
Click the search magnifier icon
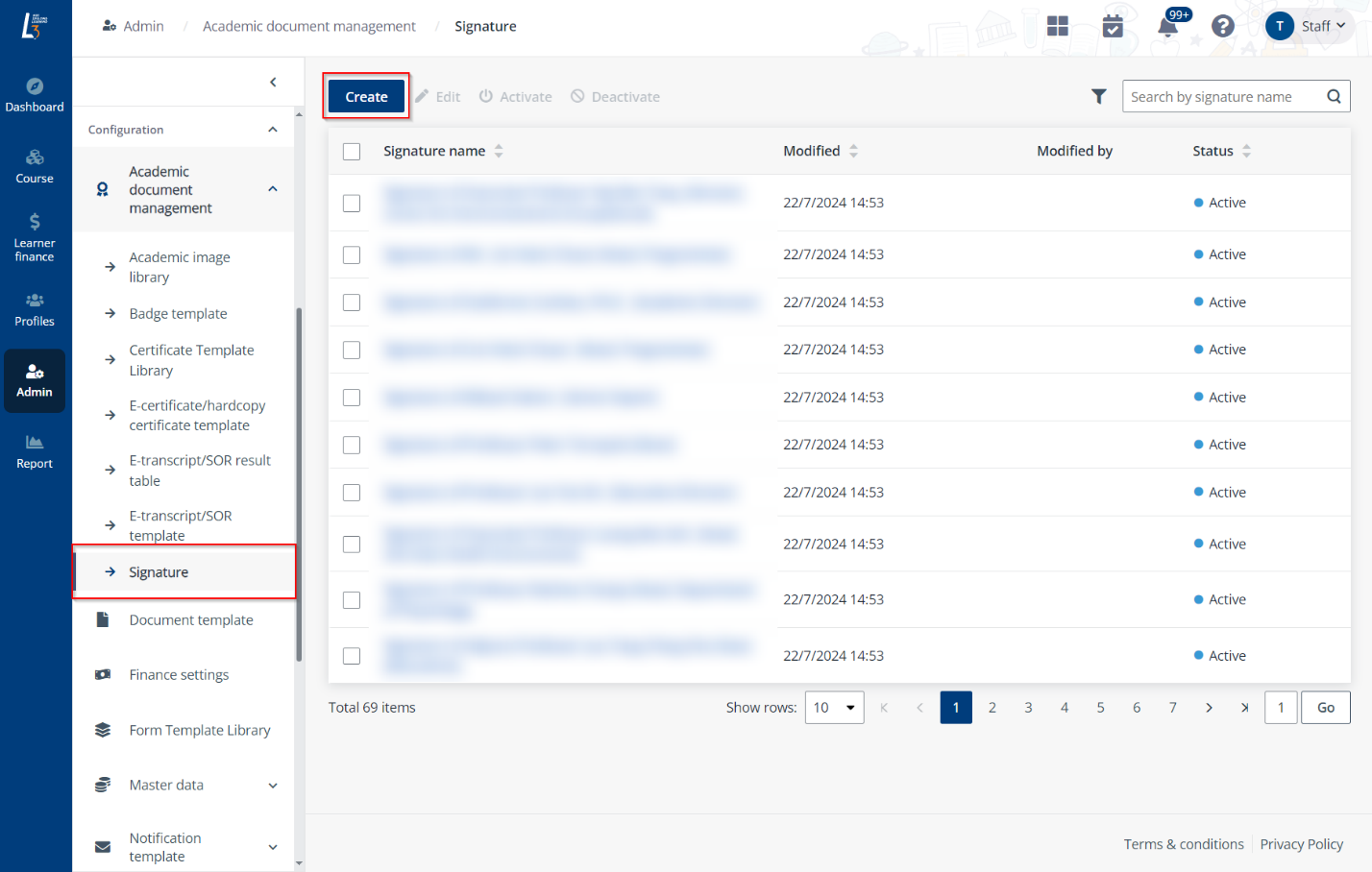click(1334, 96)
